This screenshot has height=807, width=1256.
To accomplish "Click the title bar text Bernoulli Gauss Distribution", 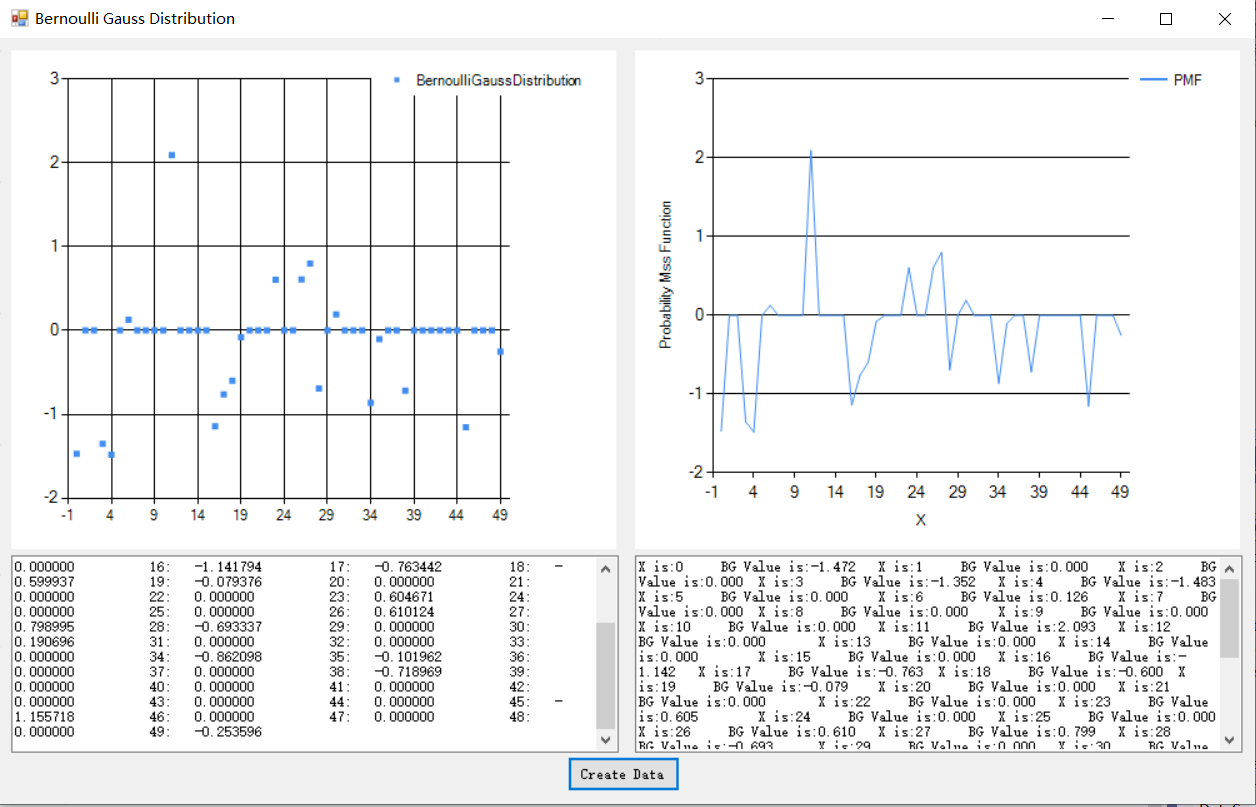I will click(134, 18).
